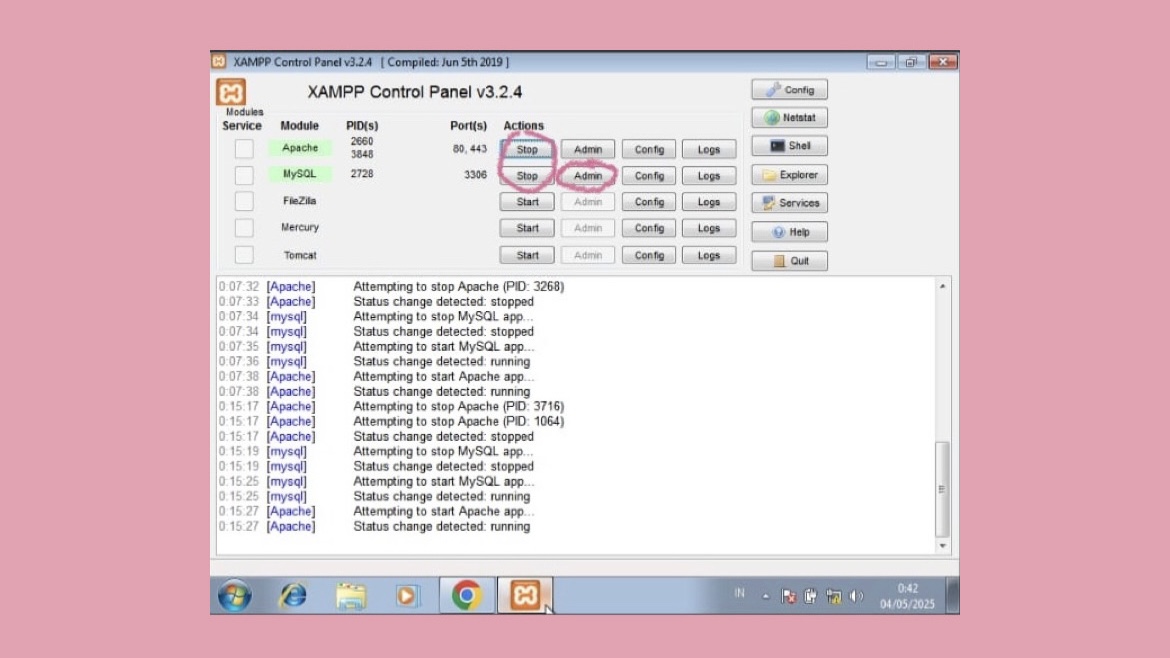Open MySQL Config menu
Viewport: 1170px width, 658px height.
pyautogui.click(x=649, y=176)
